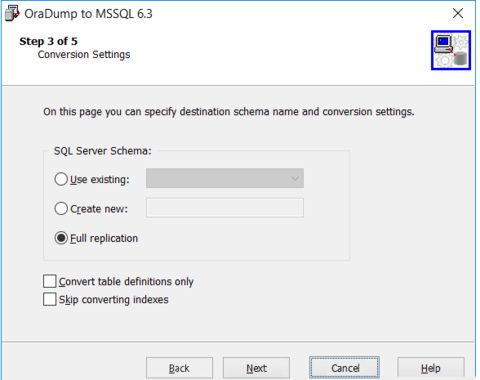Expand the Use existing schema dropdown arrow
Image resolution: width=480 pixels, height=380 pixels.
point(295,178)
